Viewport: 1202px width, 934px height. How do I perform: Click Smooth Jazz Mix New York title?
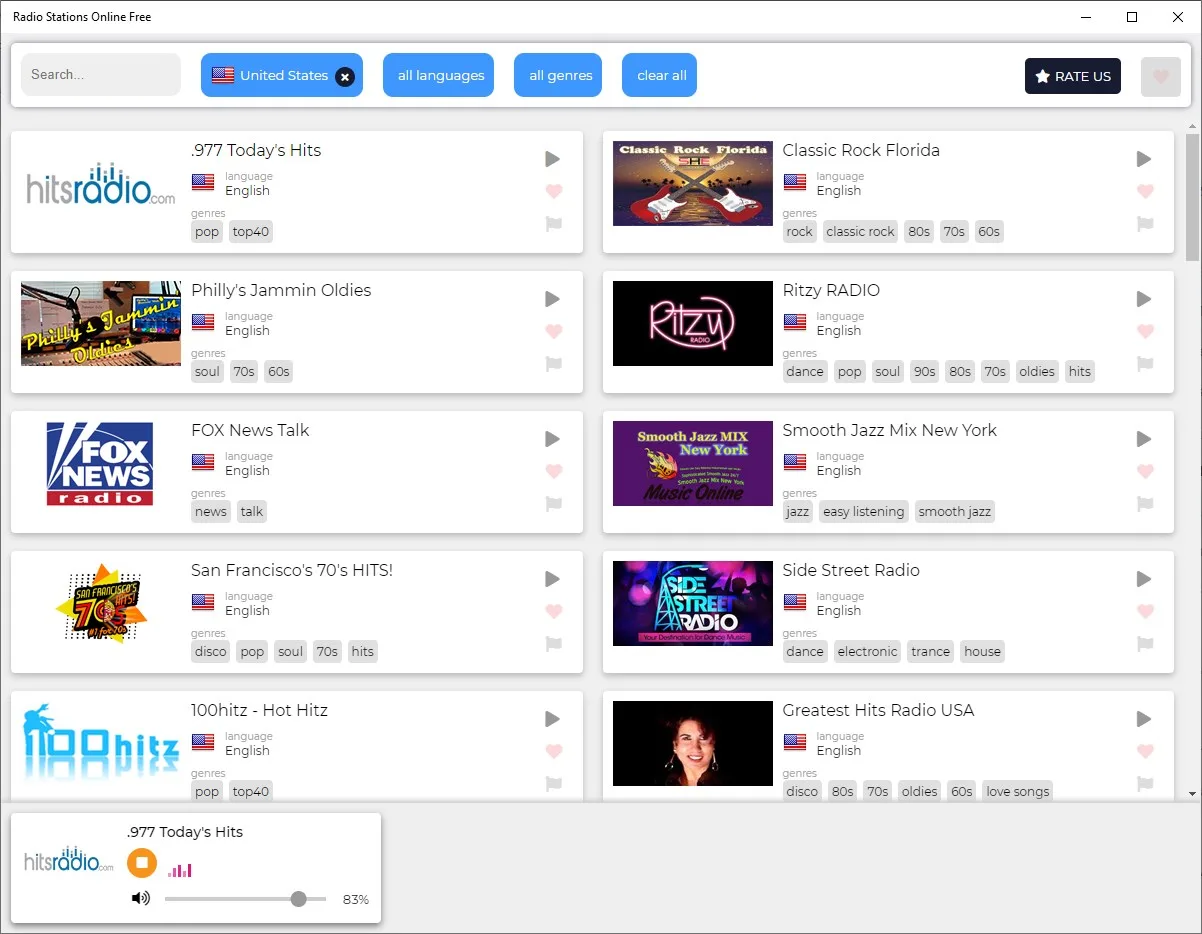point(890,430)
